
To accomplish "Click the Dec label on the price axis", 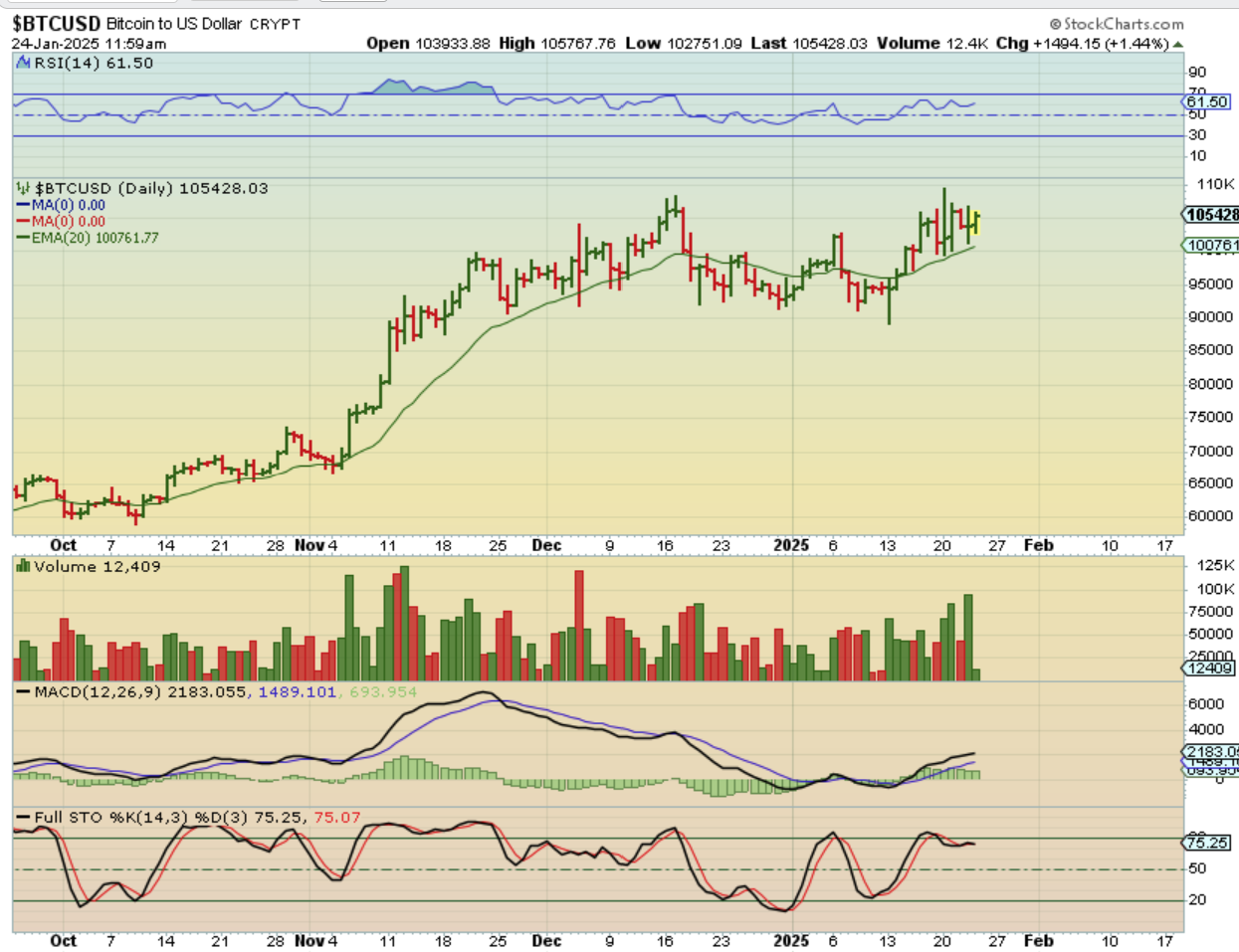I will point(546,545).
